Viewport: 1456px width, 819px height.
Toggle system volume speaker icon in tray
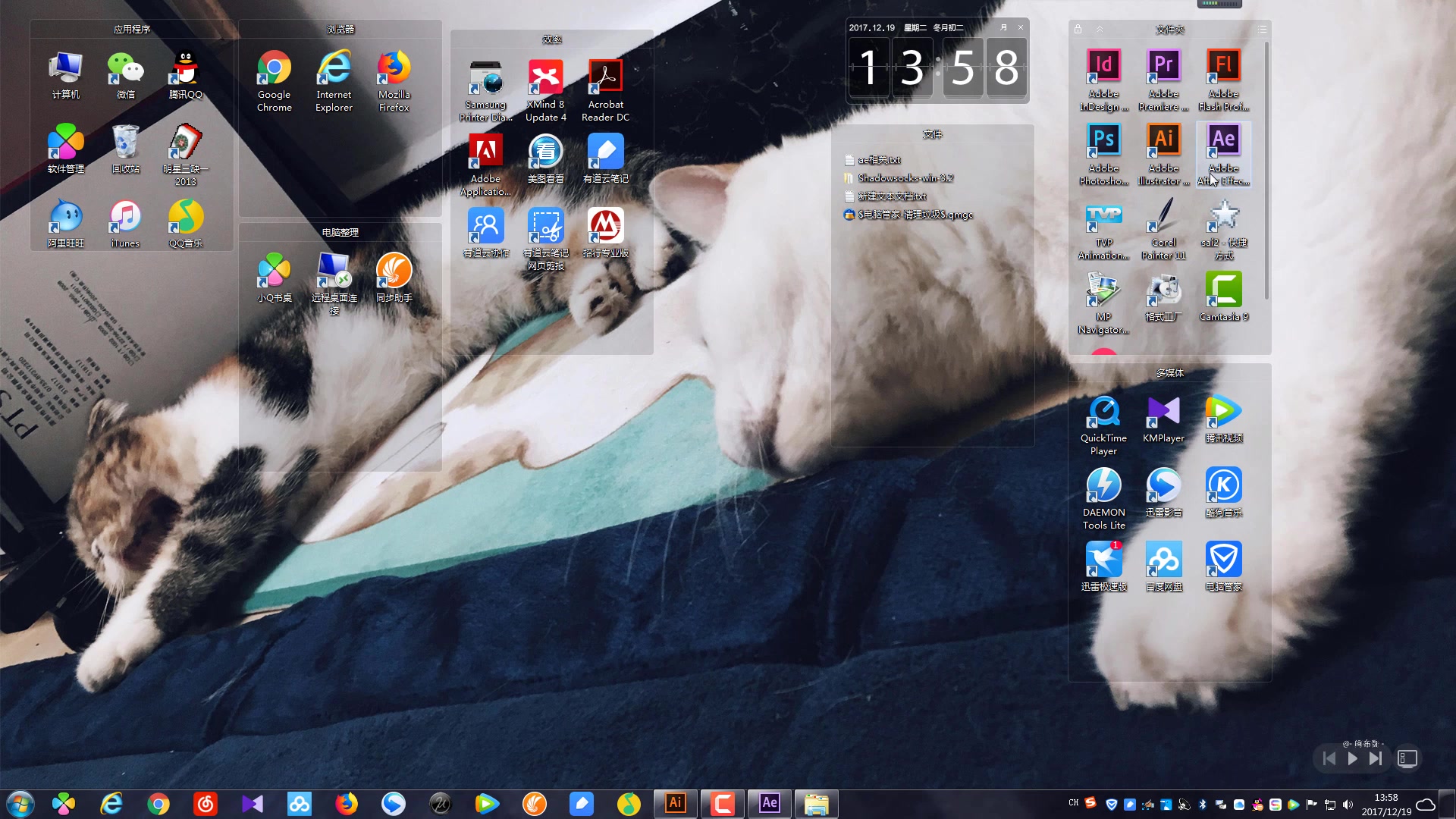[x=1348, y=805]
